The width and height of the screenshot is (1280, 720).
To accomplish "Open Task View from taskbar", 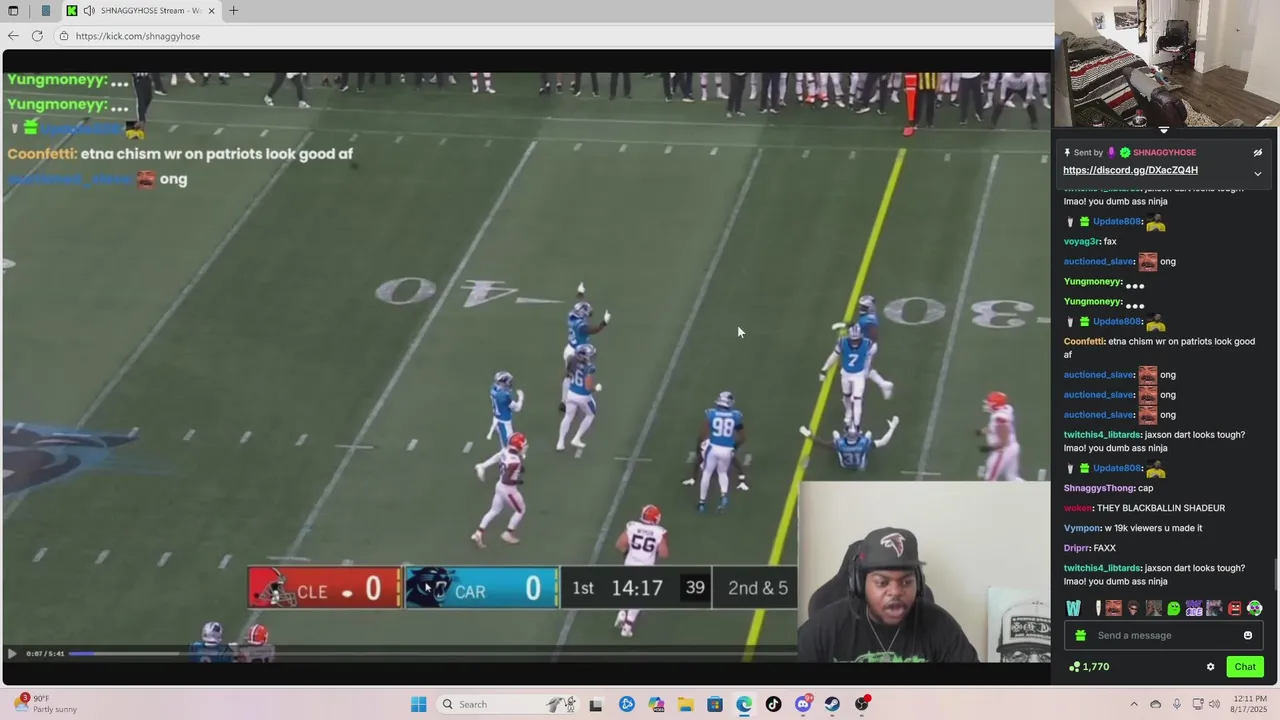I will (596, 704).
